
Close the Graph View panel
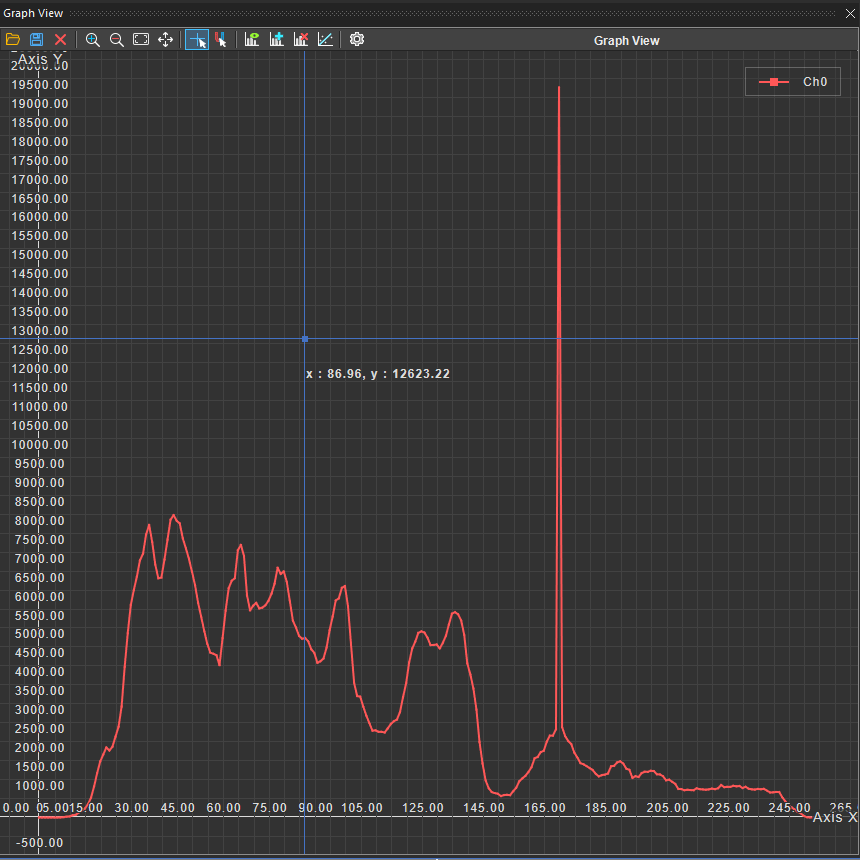point(850,13)
